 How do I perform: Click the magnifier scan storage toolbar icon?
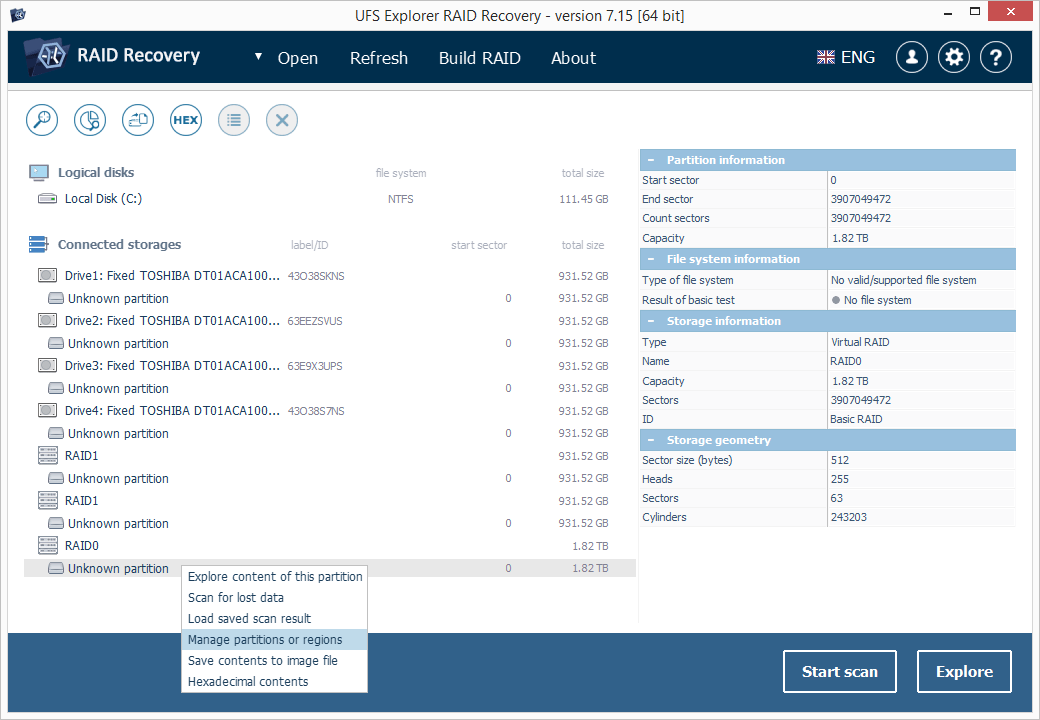[42, 120]
